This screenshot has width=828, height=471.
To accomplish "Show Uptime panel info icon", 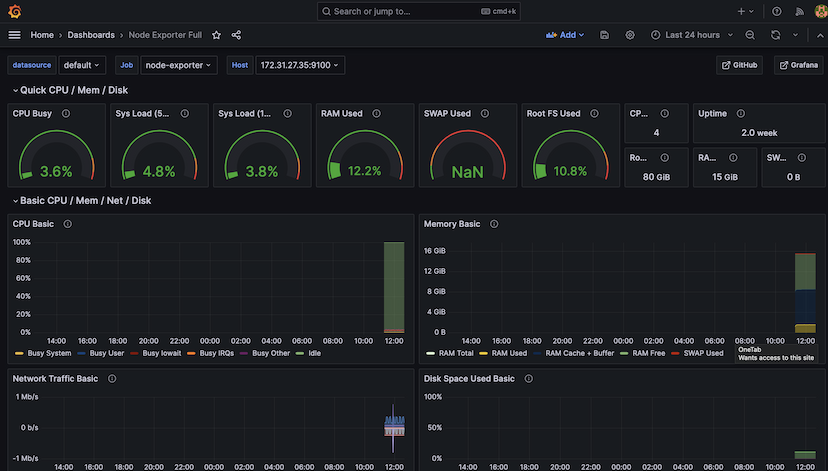I will click(740, 113).
